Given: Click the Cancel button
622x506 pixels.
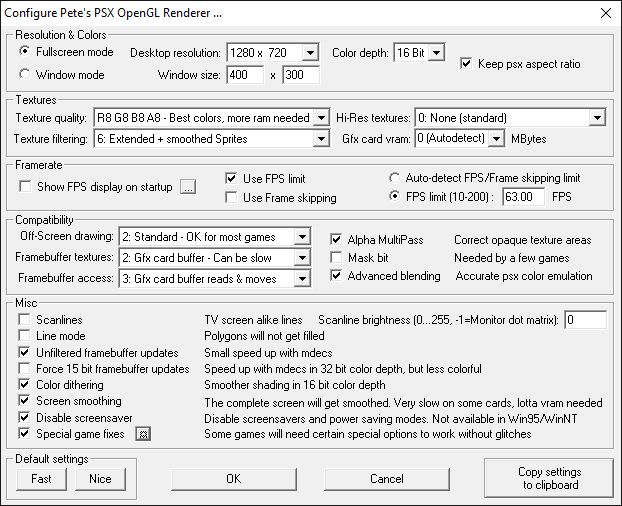Looking at the screenshot, I should pyautogui.click(x=387, y=479).
